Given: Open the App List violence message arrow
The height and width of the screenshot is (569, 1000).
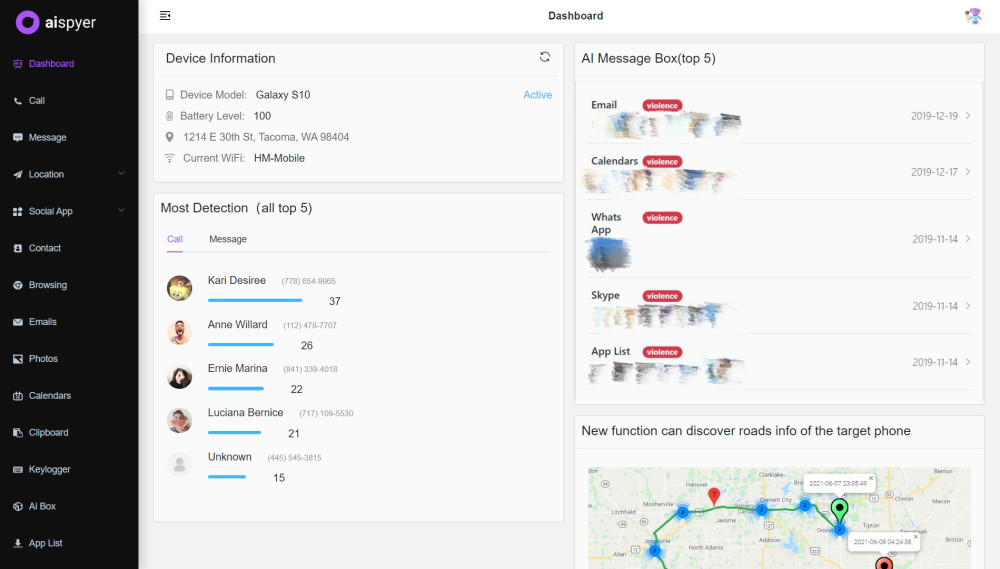Looking at the screenshot, I should click(x=968, y=362).
